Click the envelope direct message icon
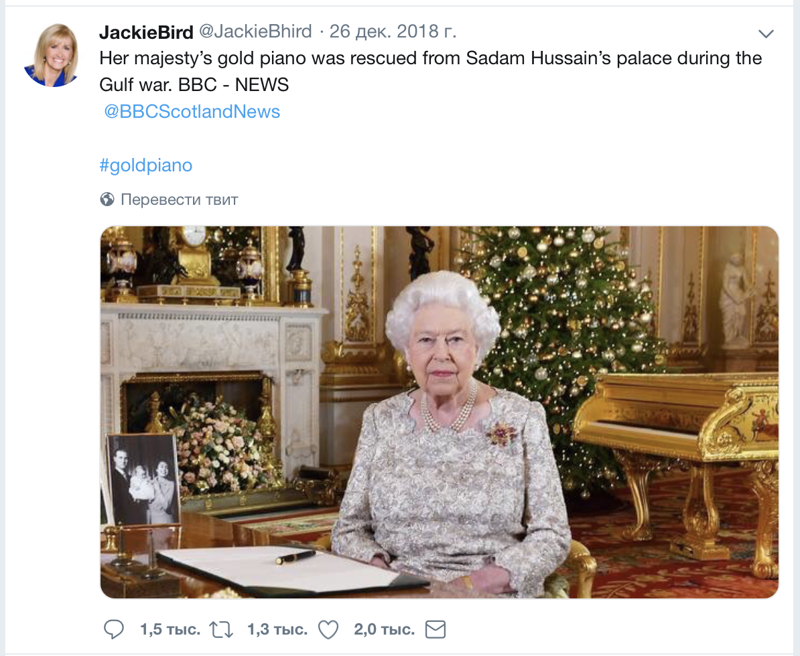The image size is (800, 656). [435, 629]
